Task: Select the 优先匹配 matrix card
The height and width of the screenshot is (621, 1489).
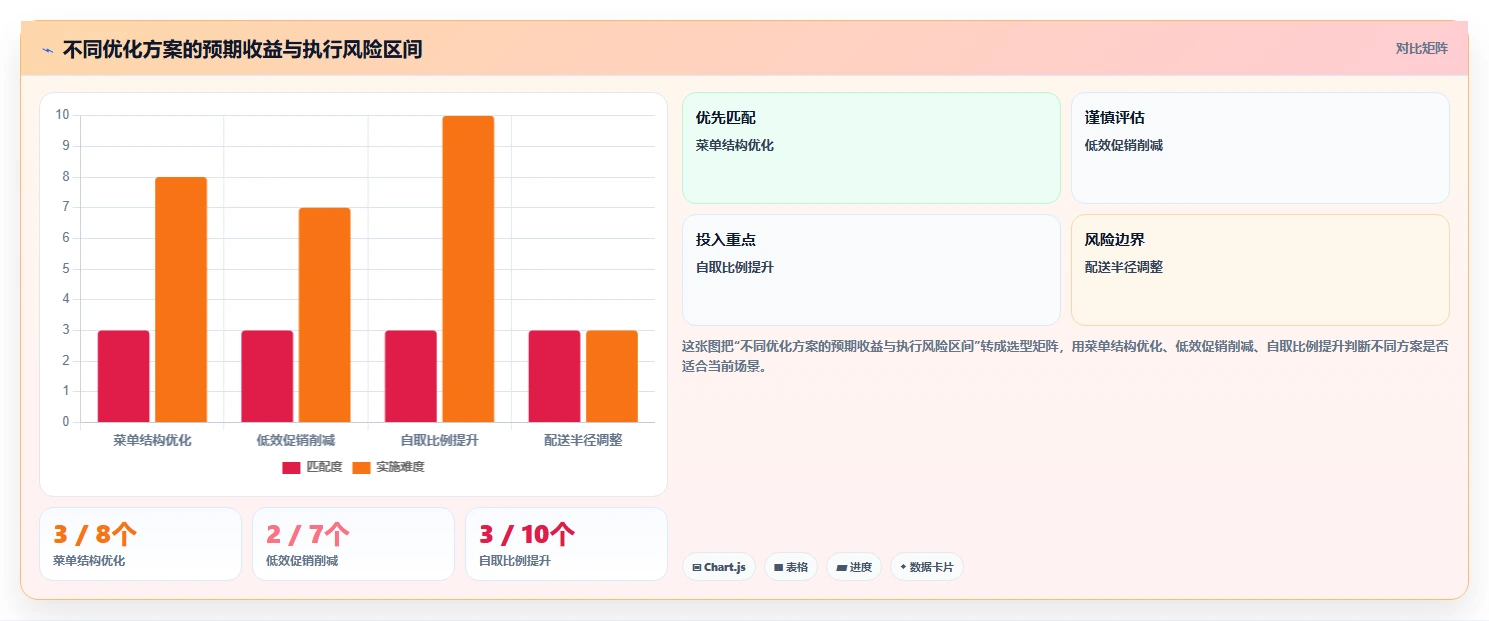Action: [x=871, y=148]
